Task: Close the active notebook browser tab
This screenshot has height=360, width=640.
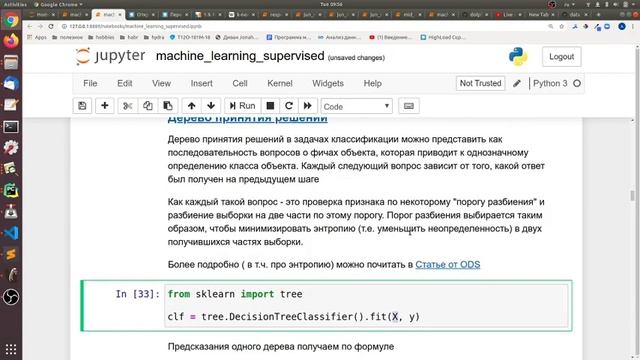Action: coord(120,15)
